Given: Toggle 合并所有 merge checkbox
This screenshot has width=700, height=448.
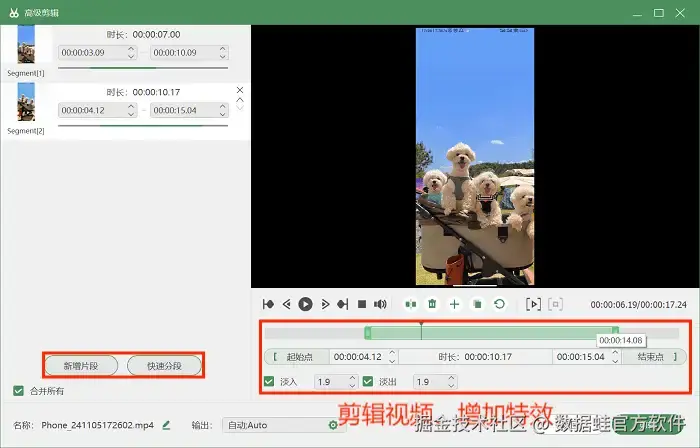Looking at the screenshot, I should point(18,391).
